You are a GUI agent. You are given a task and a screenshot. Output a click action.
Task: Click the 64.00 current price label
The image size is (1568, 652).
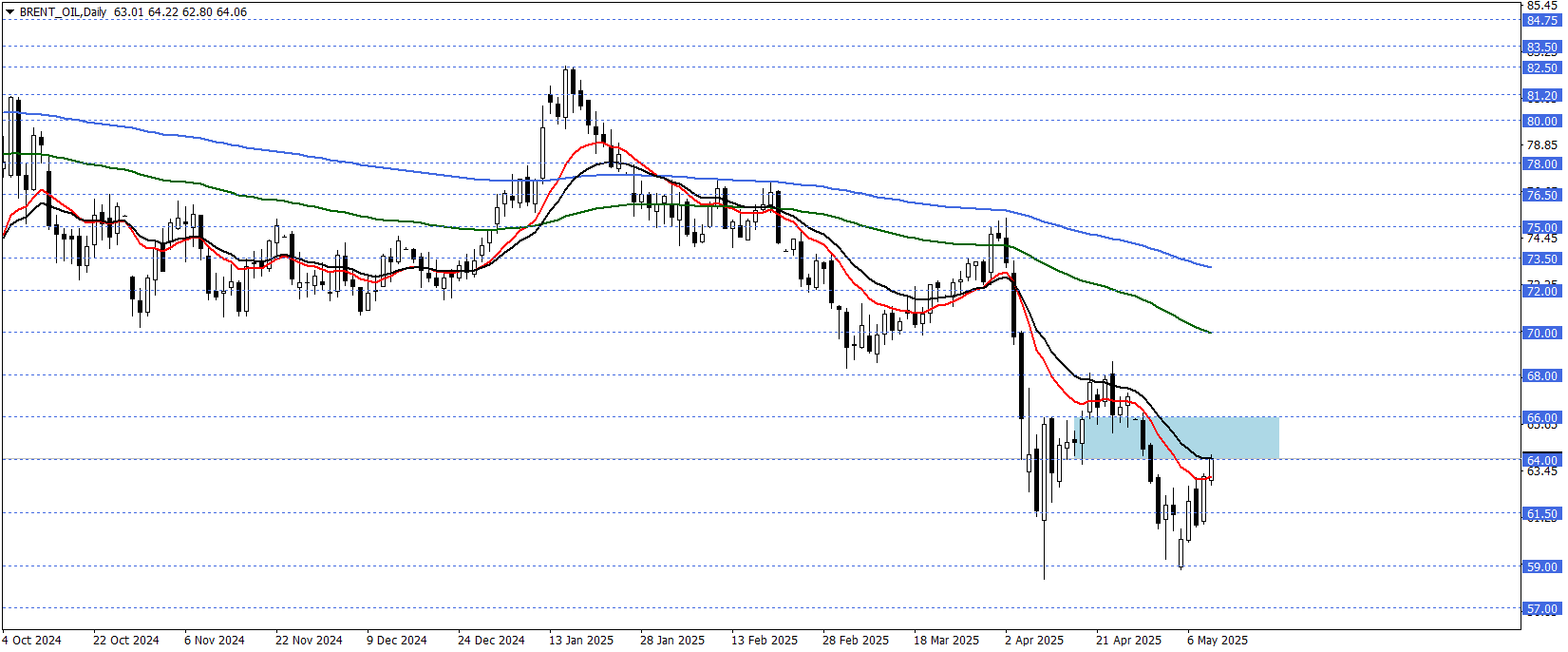(1541, 461)
